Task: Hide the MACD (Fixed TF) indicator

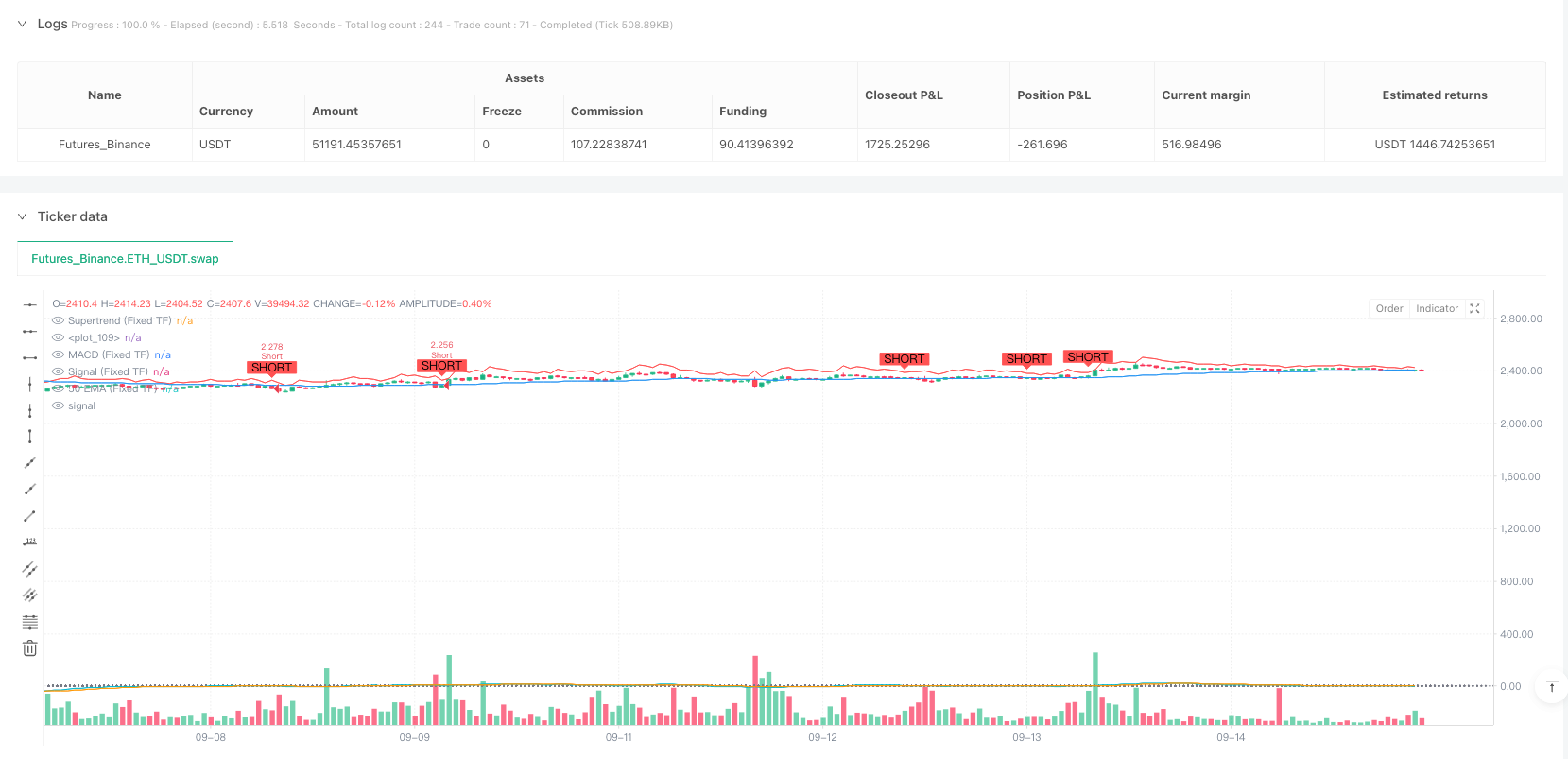Action: 58,355
